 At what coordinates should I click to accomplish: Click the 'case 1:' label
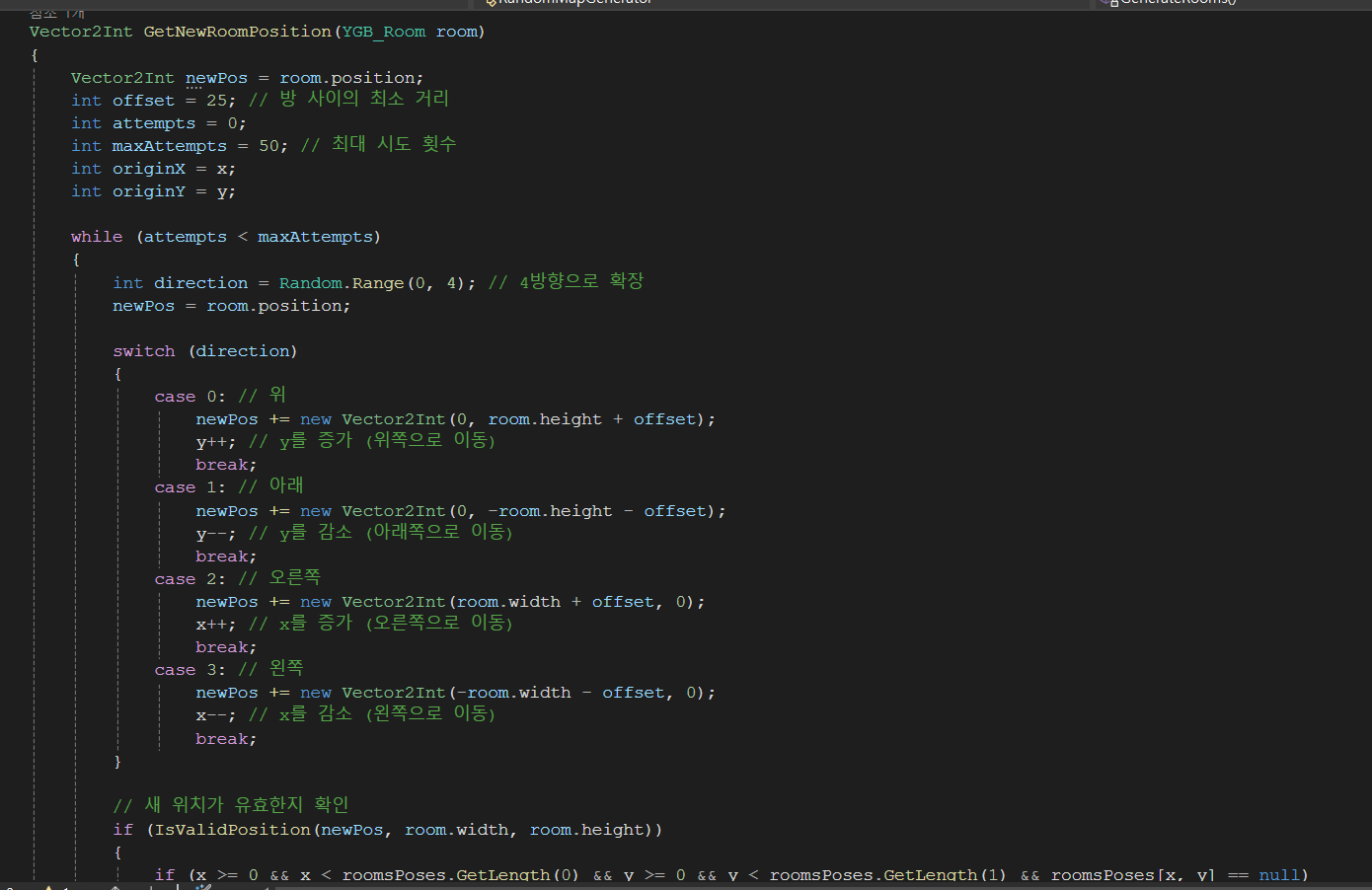pyautogui.click(x=191, y=487)
